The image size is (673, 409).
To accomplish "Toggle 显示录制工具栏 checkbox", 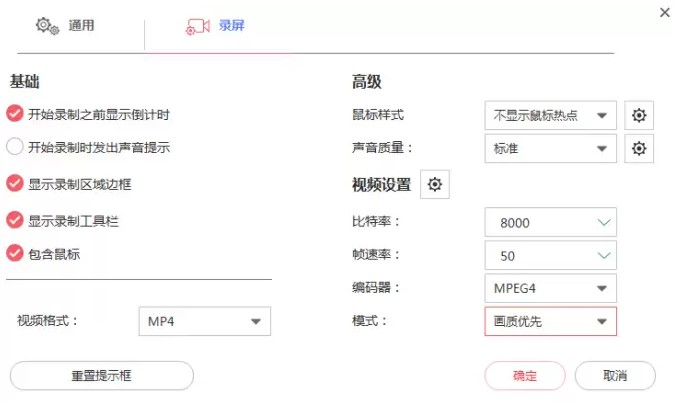I will pos(15,220).
